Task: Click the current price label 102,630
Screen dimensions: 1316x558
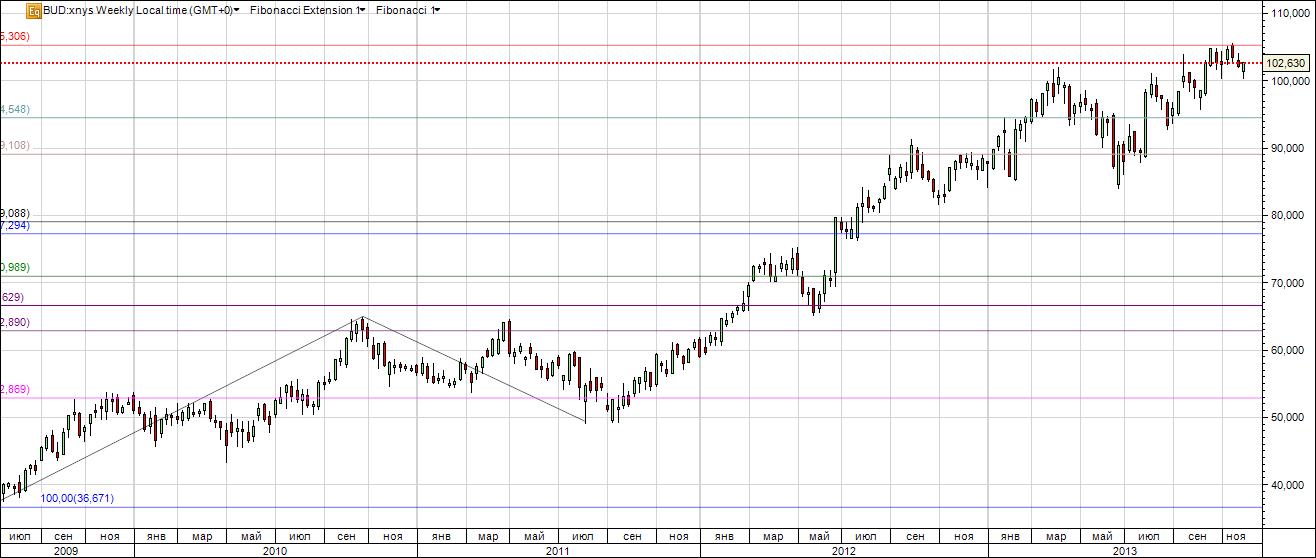Action: (1286, 62)
